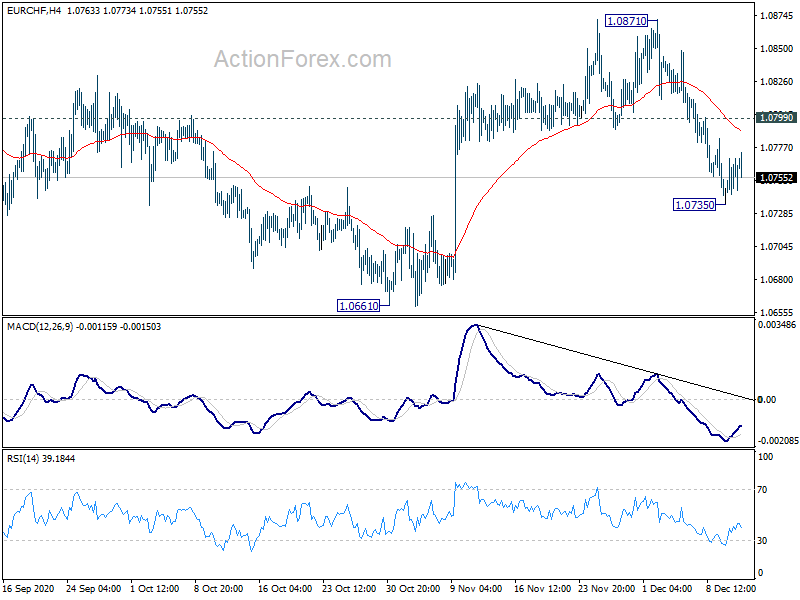Click the 1.06555 price axis value
This screenshot has width=800, height=600.
coord(777,312)
